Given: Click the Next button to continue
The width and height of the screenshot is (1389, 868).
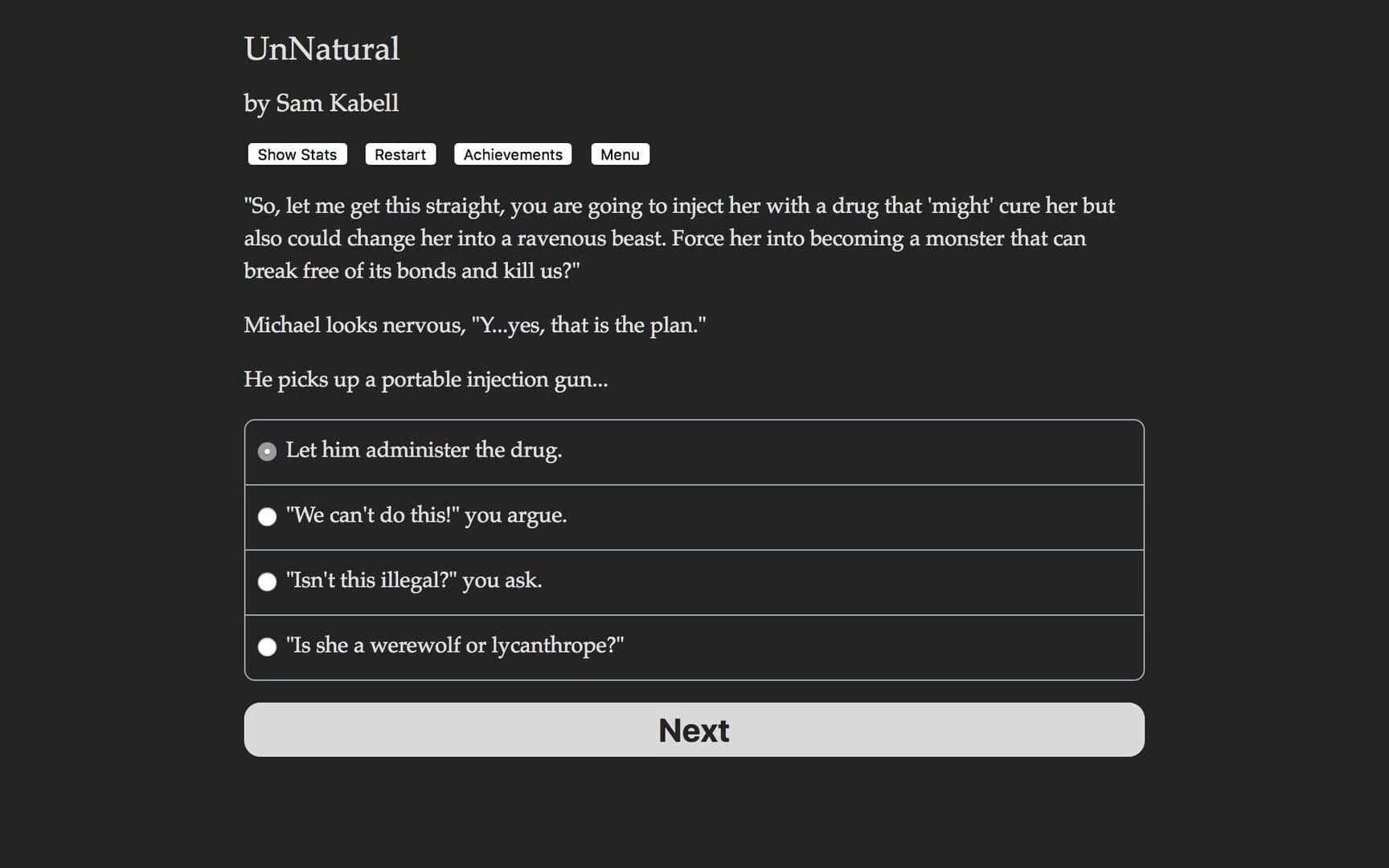Looking at the screenshot, I should pos(694,729).
